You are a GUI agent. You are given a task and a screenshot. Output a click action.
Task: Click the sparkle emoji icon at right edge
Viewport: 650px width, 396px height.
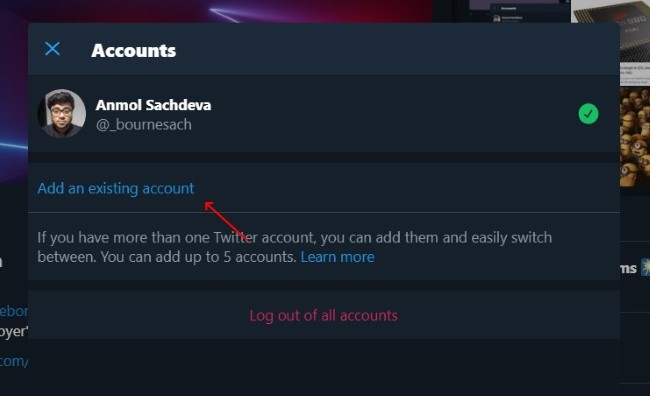(645, 267)
